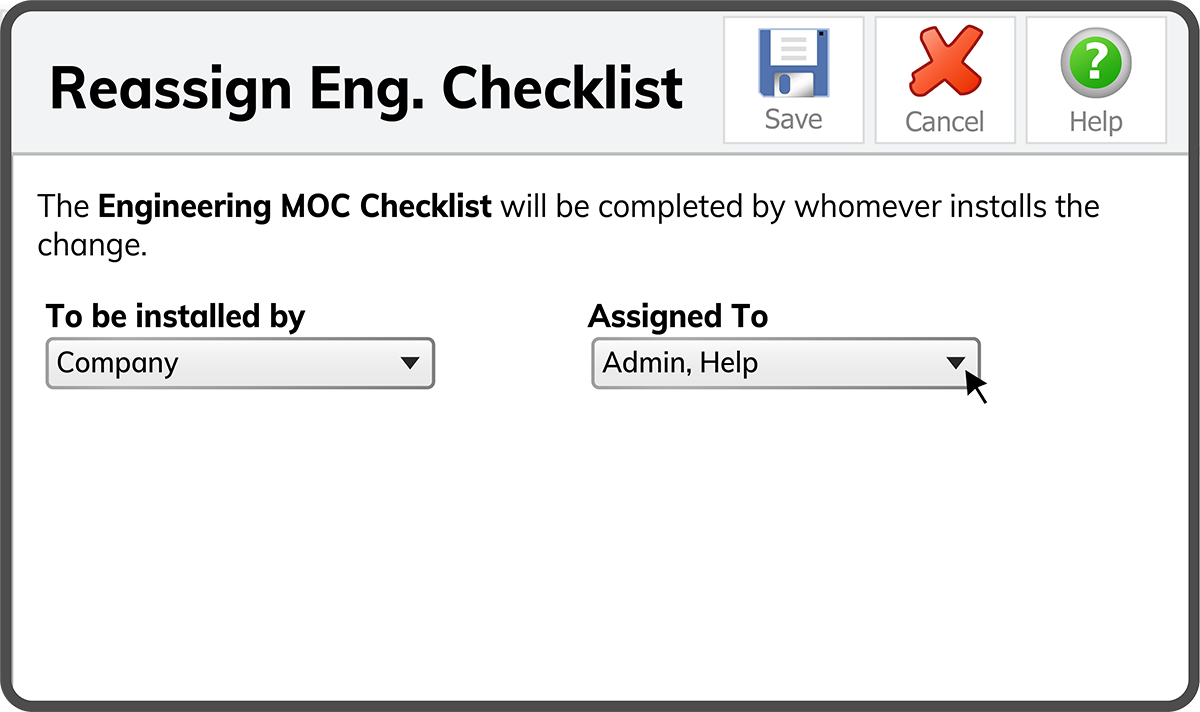The height and width of the screenshot is (712, 1200).
Task: Select the "Company" value text
Action: [117, 363]
